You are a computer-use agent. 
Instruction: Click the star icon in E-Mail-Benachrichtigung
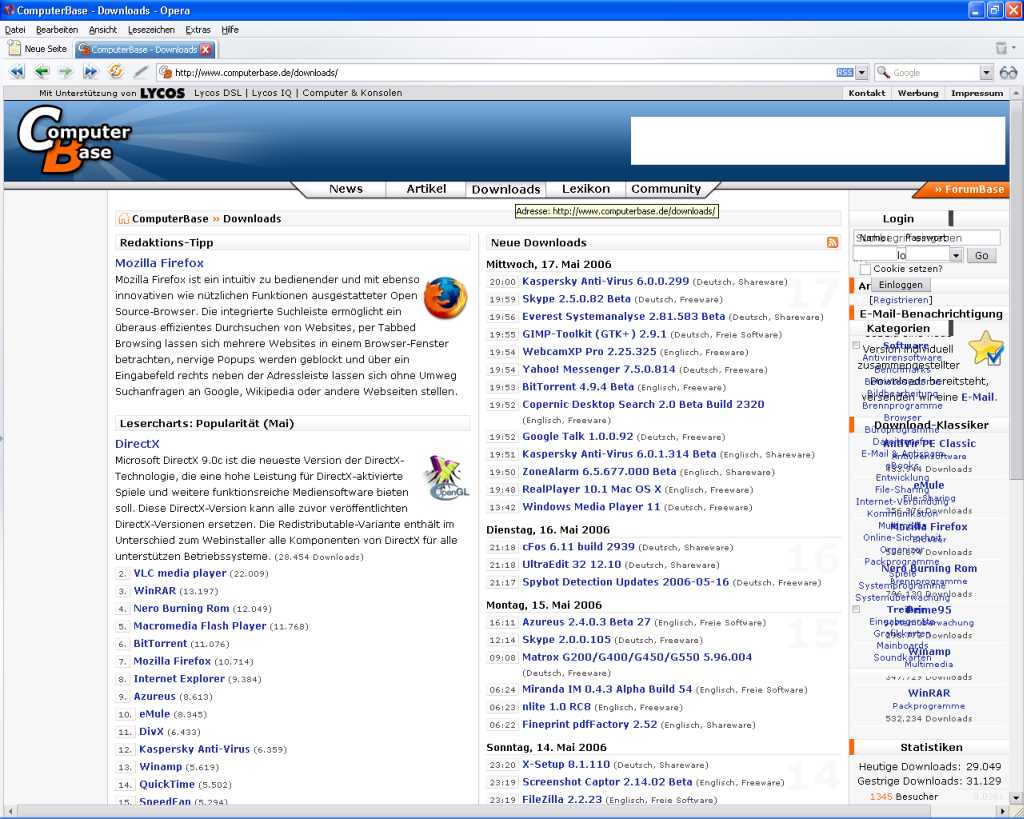point(987,348)
